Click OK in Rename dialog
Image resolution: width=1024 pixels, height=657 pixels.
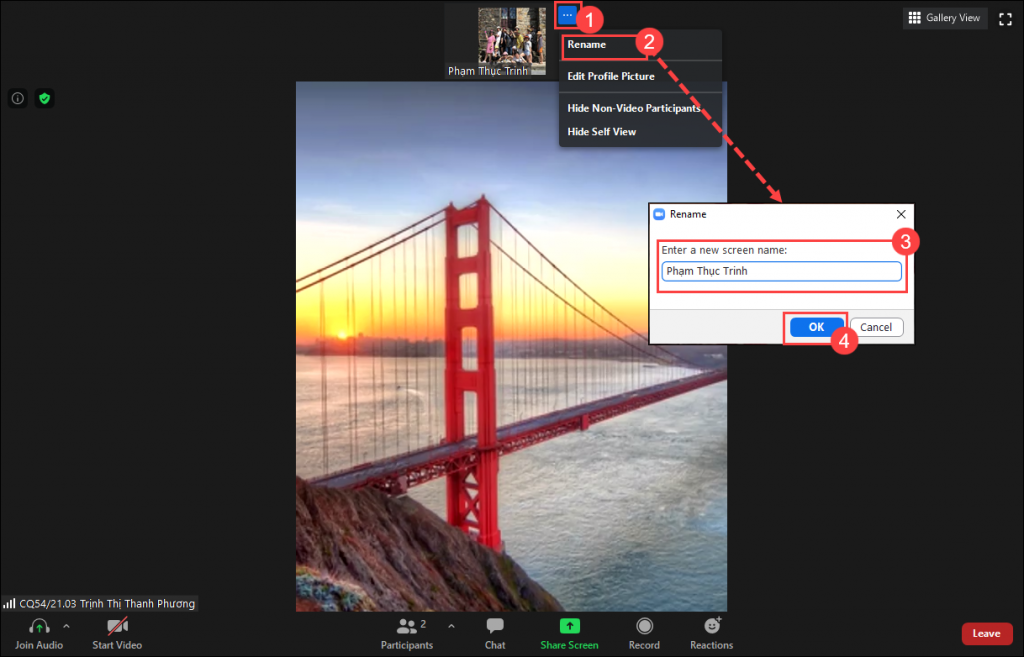point(816,327)
